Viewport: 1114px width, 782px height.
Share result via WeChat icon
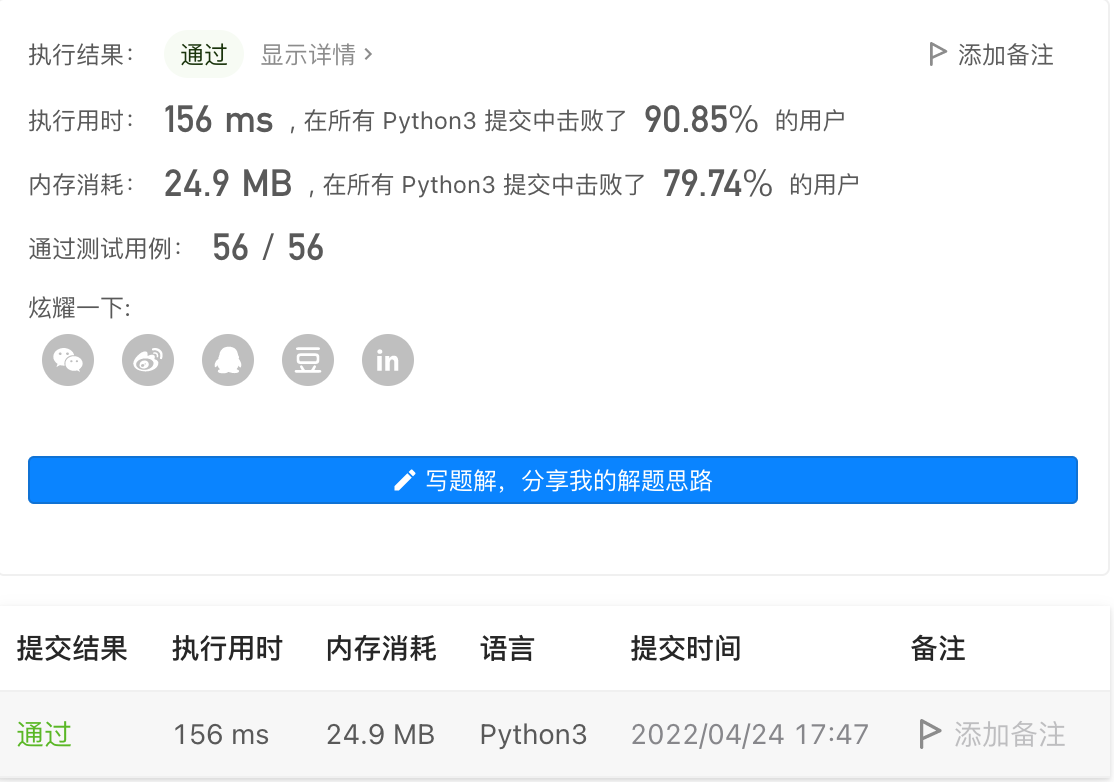coord(68,360)
